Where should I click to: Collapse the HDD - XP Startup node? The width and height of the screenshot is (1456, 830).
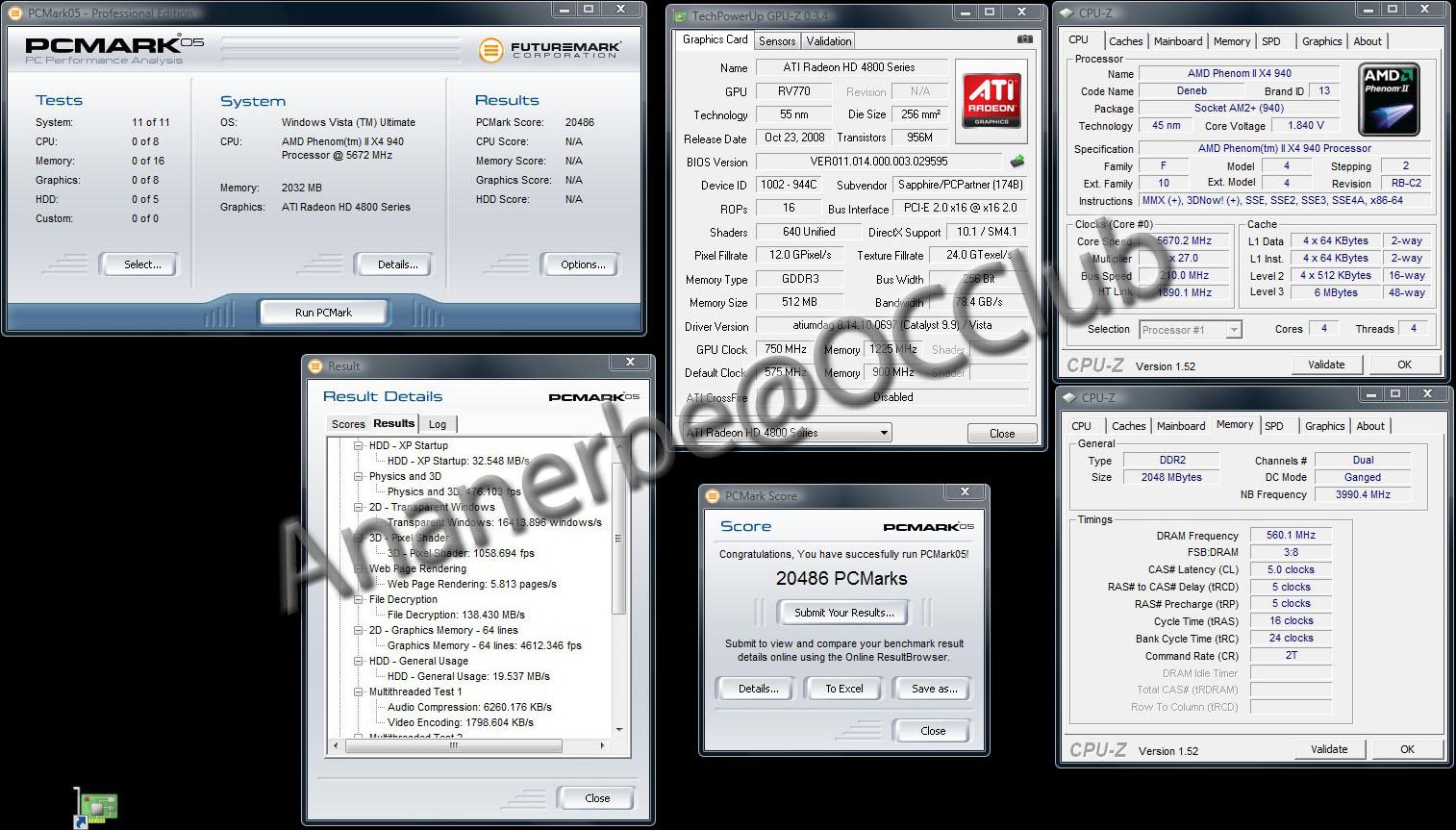tap(358, 445)
